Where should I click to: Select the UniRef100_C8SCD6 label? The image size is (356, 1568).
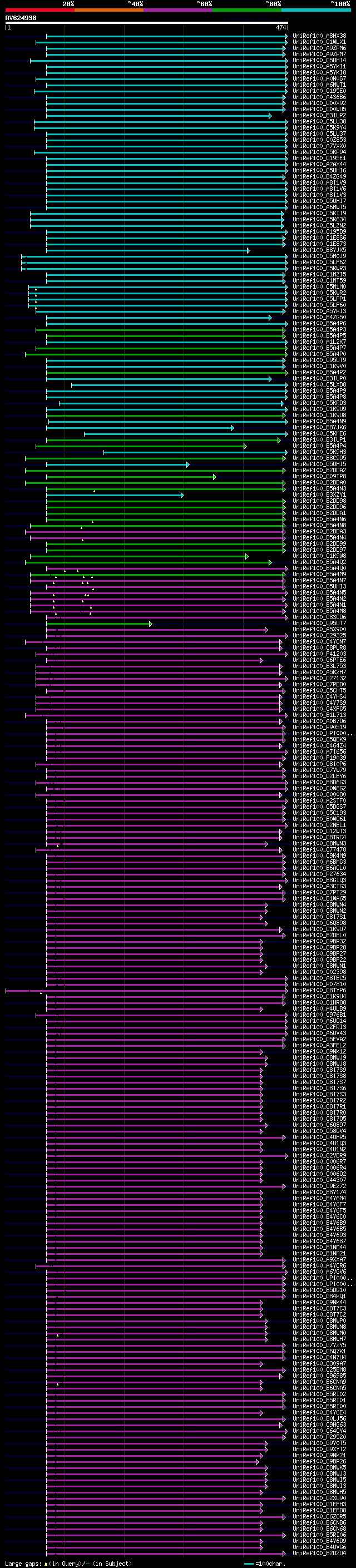click(319, 617)
